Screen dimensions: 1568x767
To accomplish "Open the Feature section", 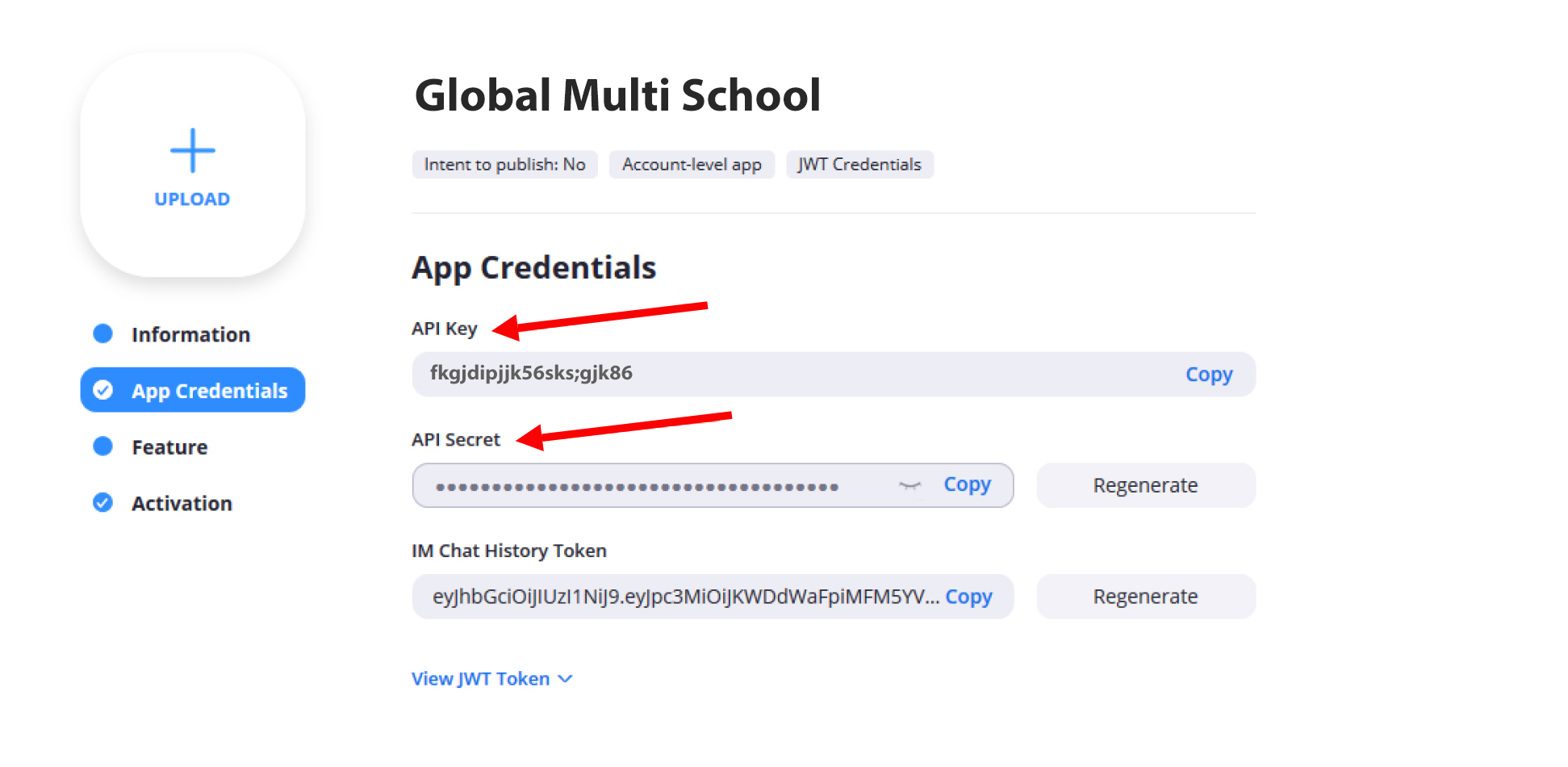I will 169,447.
